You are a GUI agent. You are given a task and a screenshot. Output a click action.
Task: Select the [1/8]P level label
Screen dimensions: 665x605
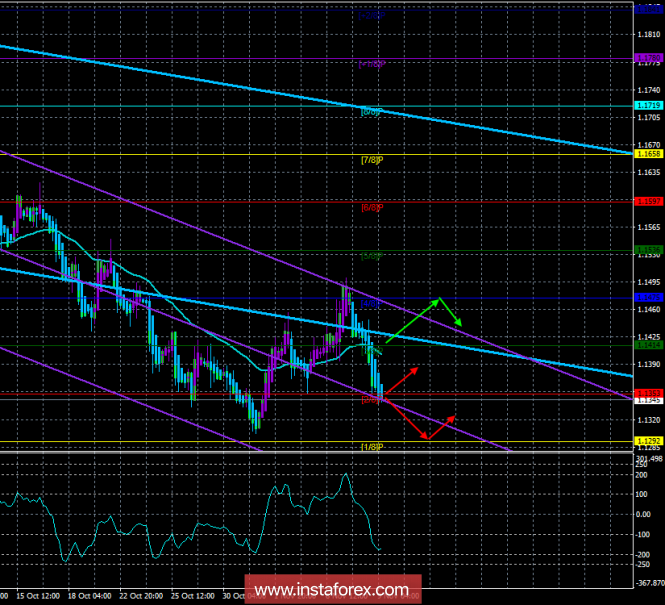pyautogui.click(x=373, y=446)
